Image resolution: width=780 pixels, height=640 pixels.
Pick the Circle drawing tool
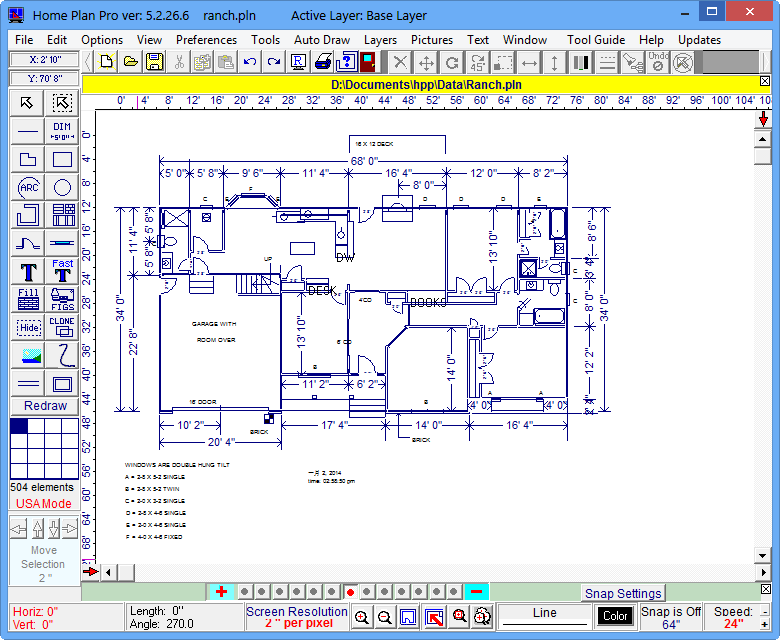click(62, 187)
